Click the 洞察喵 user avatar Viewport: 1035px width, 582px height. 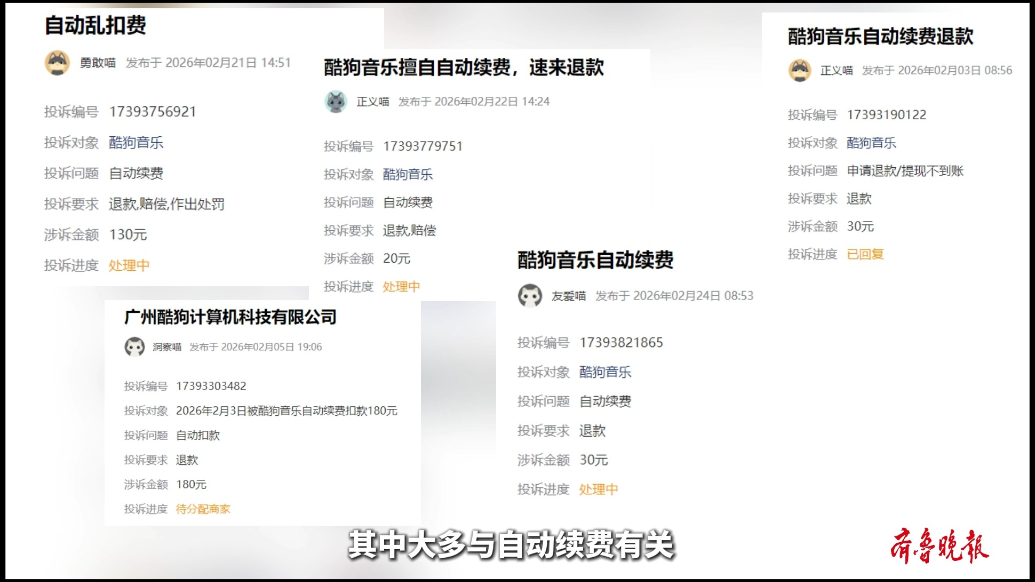click(x=135, y=347)
